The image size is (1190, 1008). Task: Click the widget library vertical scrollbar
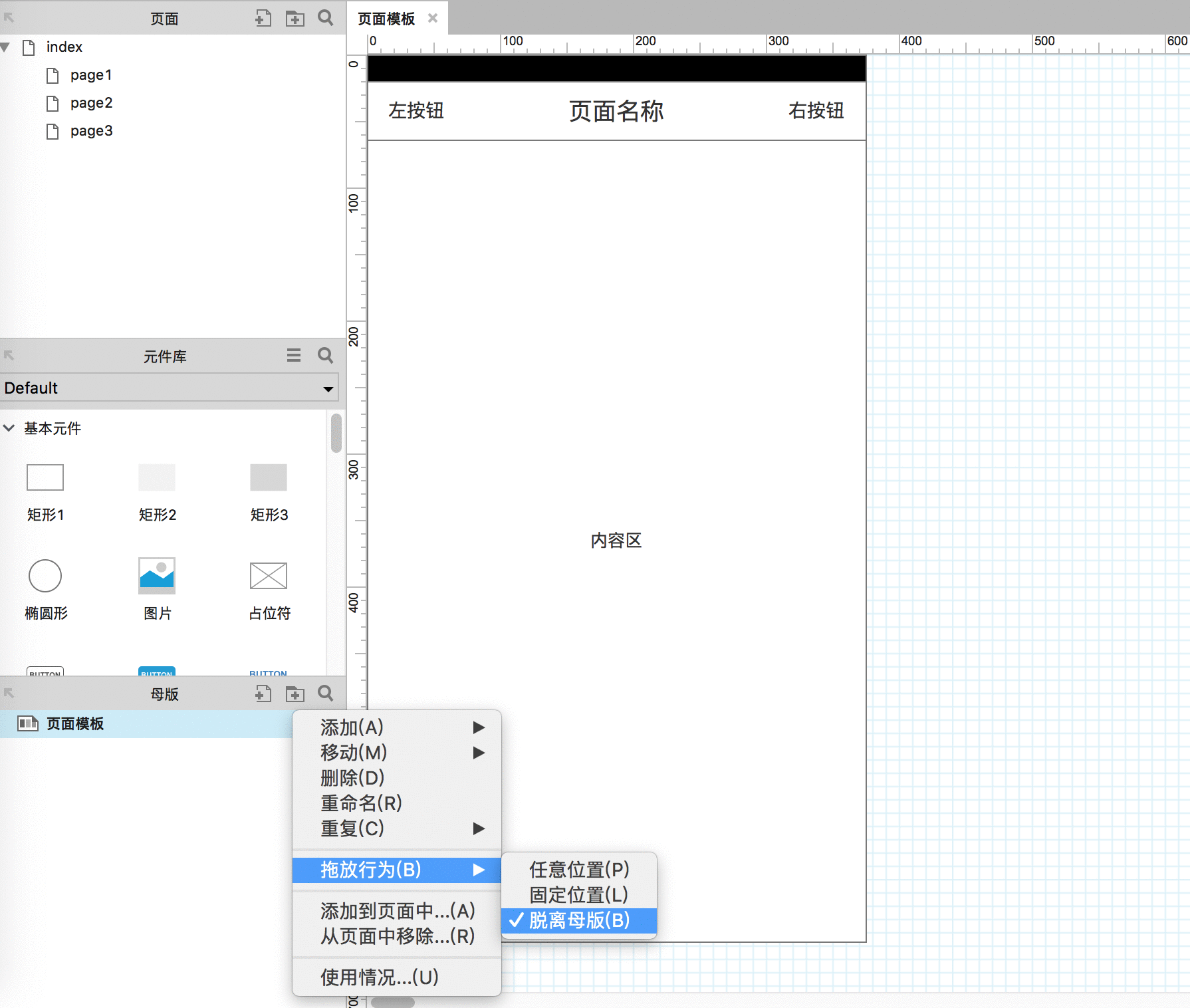pyautogui.click(x=336, y=433)
